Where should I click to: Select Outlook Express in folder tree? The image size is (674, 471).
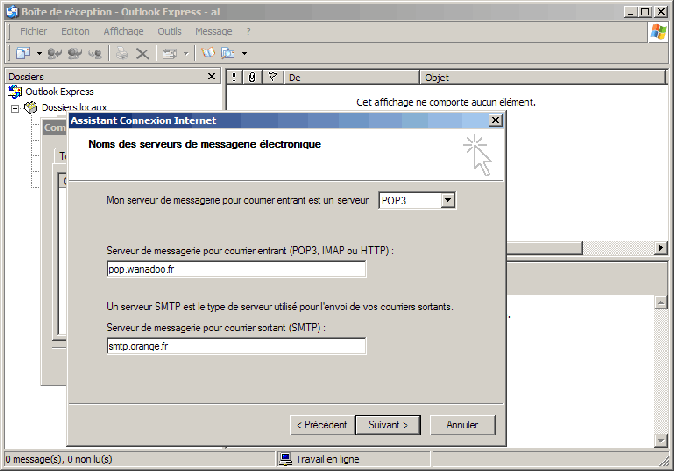[x=59, y=92]
